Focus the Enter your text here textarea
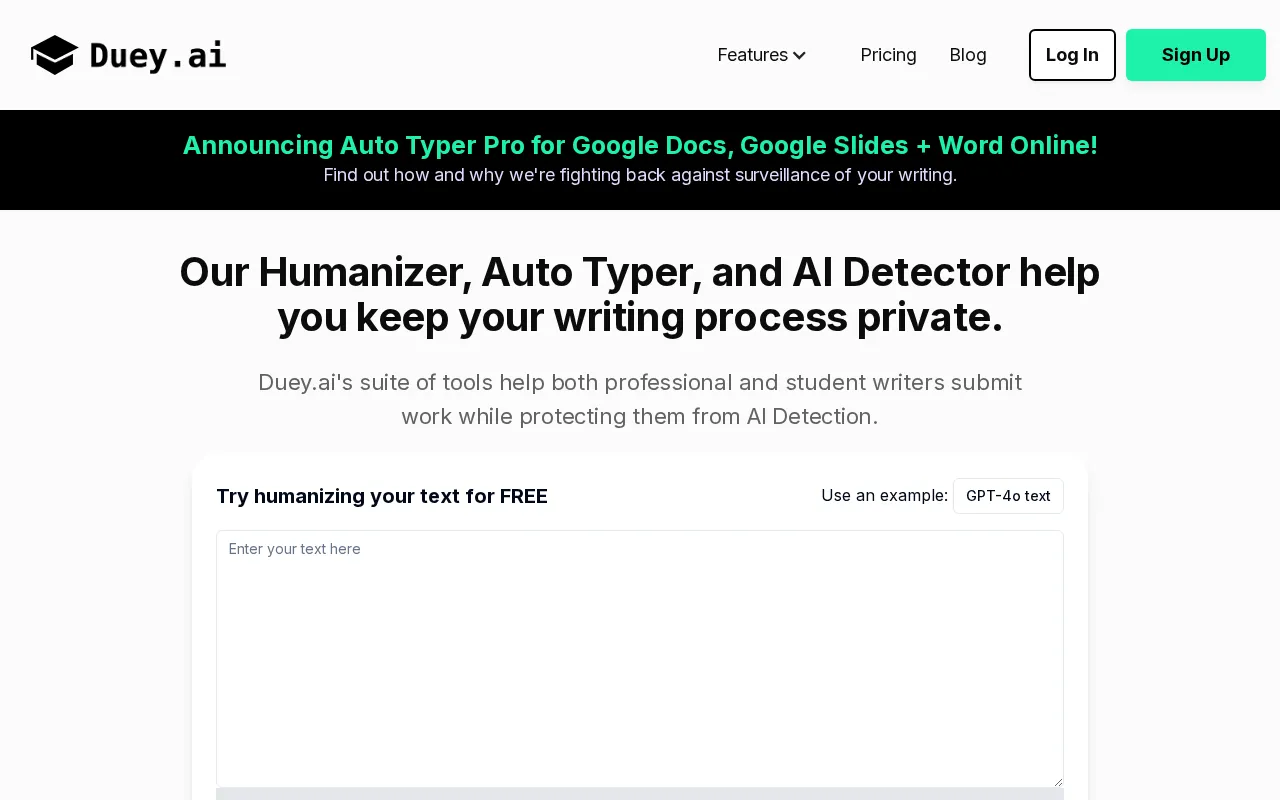This screenshot has width=1280, height=800. (x=640, y=659)
